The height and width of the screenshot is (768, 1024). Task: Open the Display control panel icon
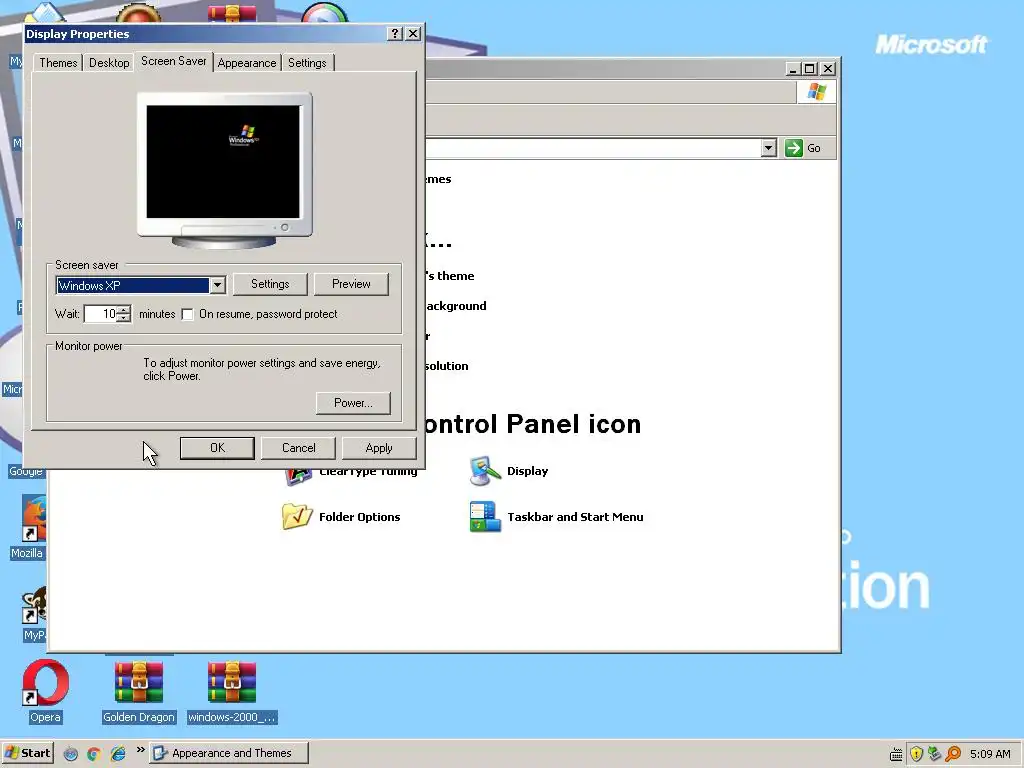[x=485, y=471]
